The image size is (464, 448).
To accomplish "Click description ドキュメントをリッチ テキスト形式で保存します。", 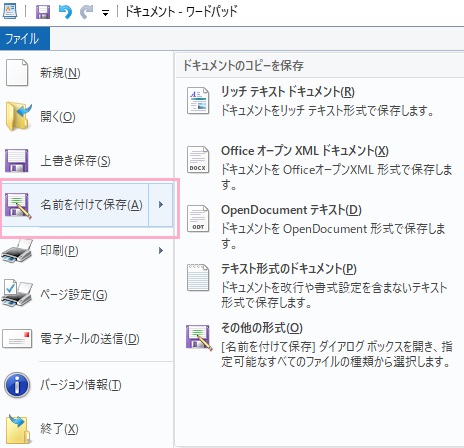I will tap(328, 110).
